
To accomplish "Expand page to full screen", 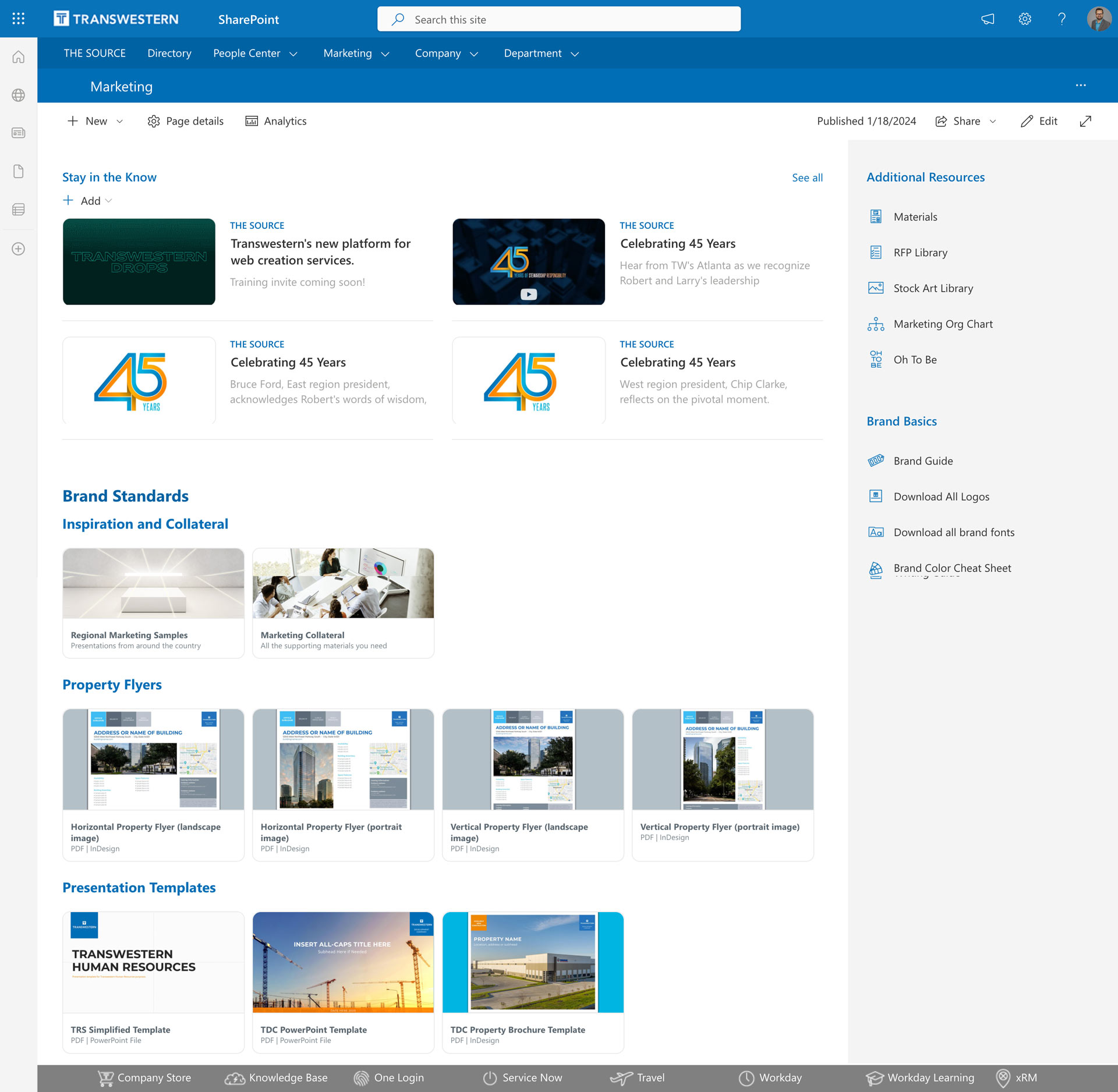I will pos(1085,121).
